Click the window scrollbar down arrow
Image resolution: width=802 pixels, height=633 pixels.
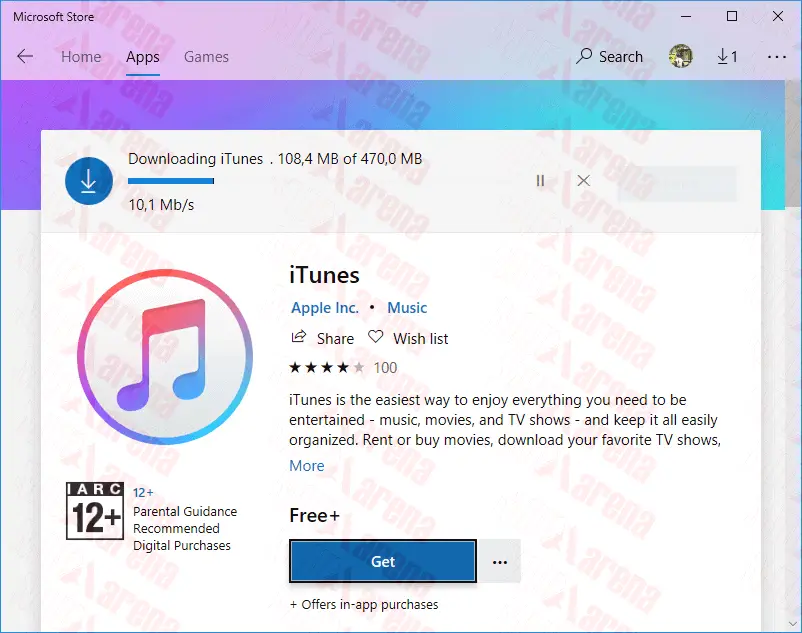click(793, 624)
